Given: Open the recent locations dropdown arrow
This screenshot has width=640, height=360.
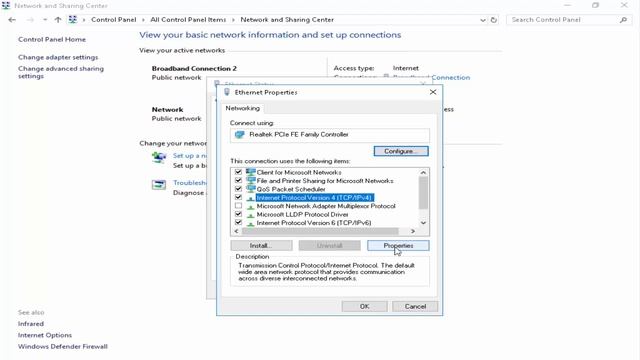Looking at the screenshot, I should (x=45, y=20).
